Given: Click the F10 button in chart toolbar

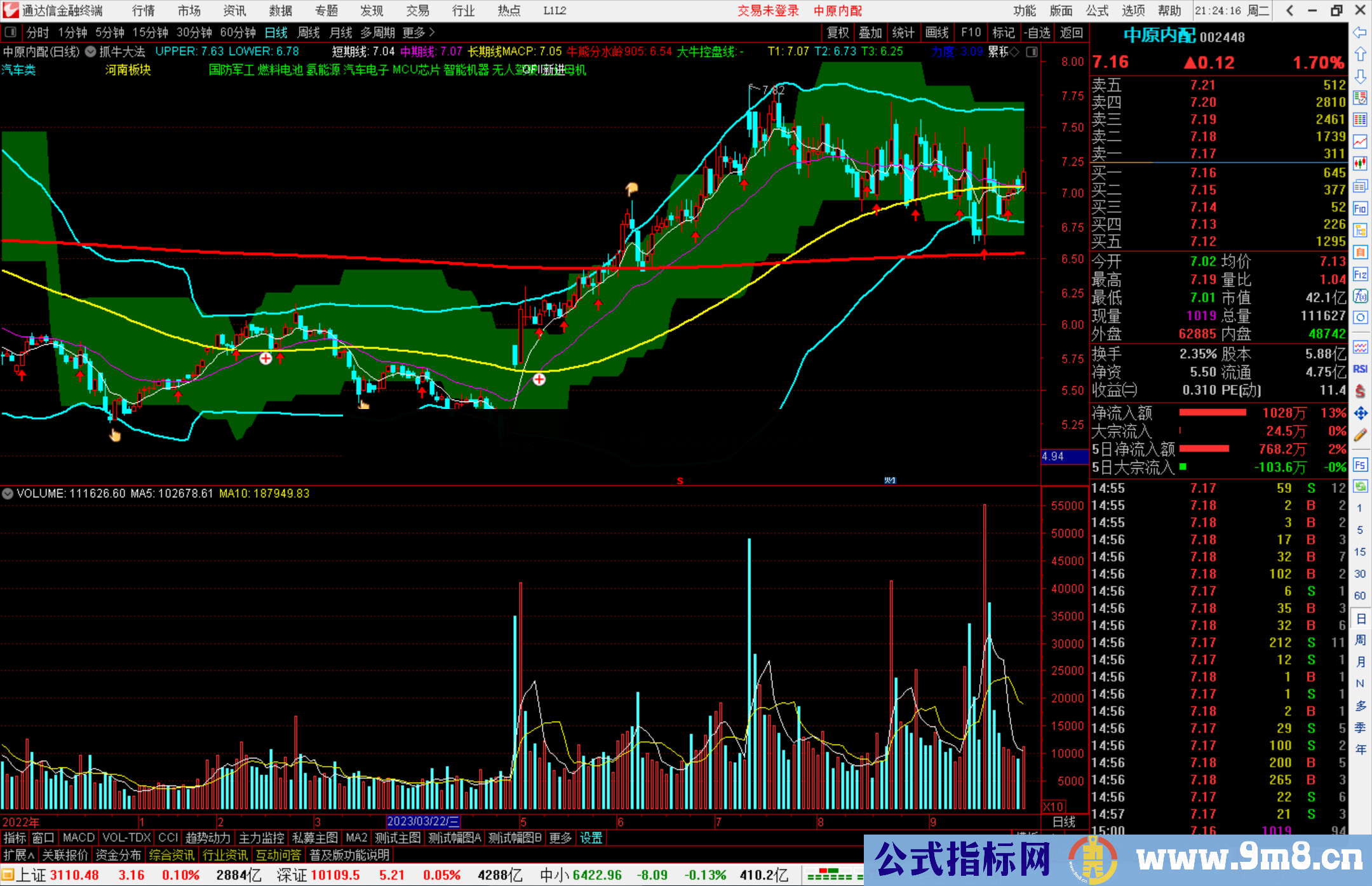Looking at the screenshot, I should tap(971, 32).
